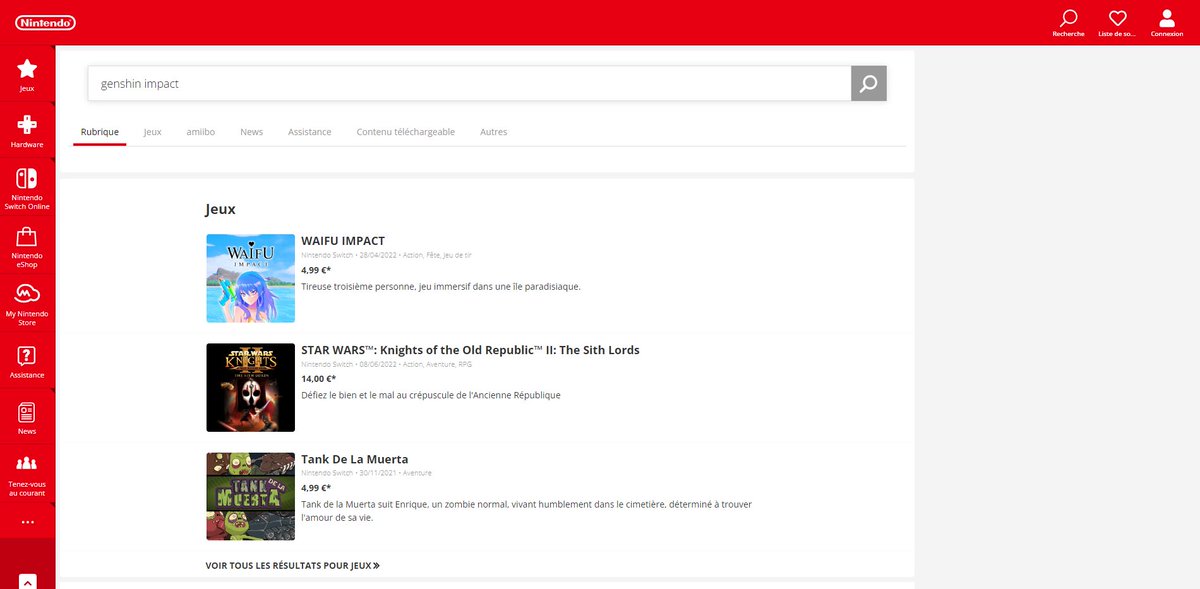Open My Nintendo Store in sidebar
1200x589 pixels.
click(x=27, y=304)
